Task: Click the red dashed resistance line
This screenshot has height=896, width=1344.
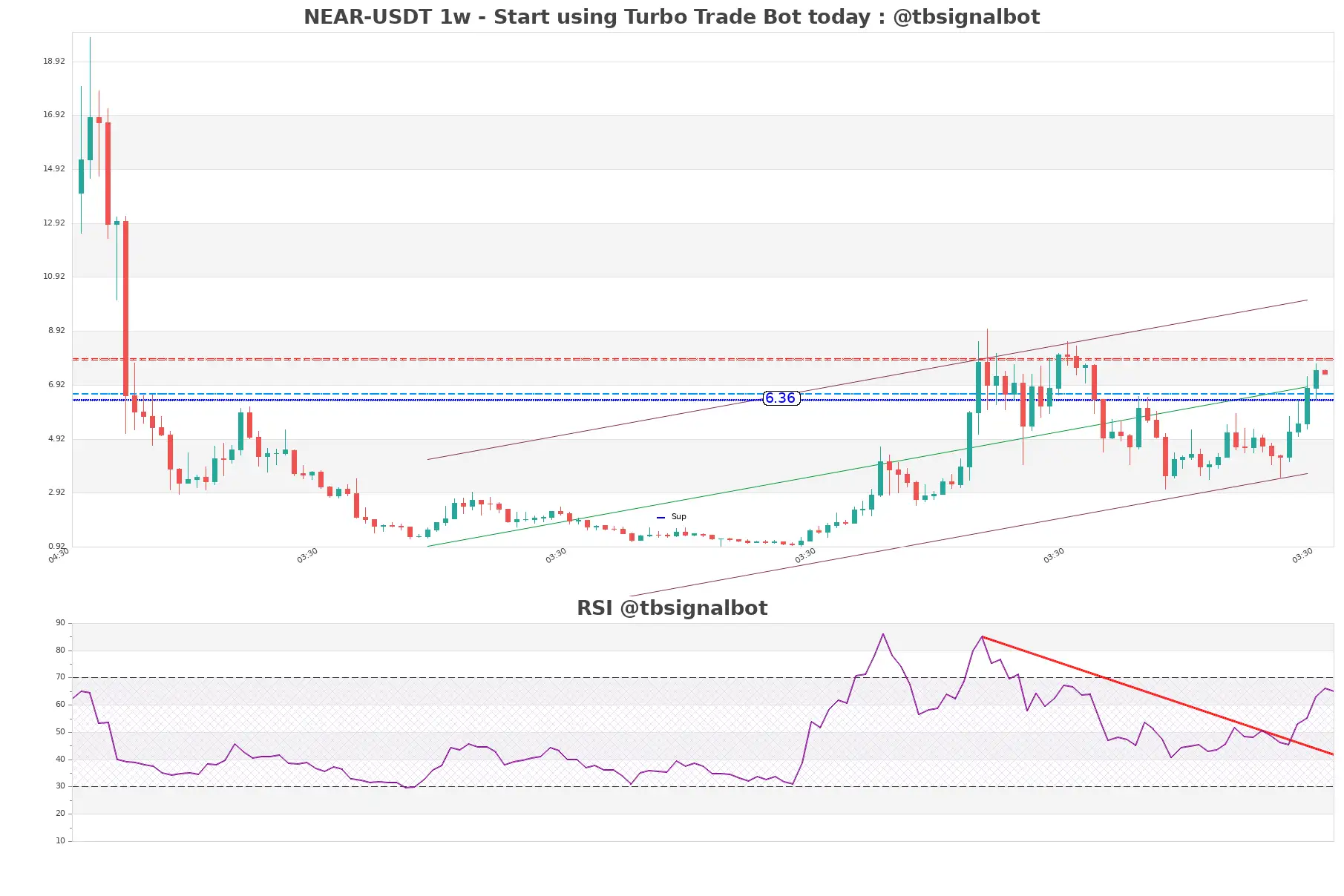Action: tap(703, 359)
